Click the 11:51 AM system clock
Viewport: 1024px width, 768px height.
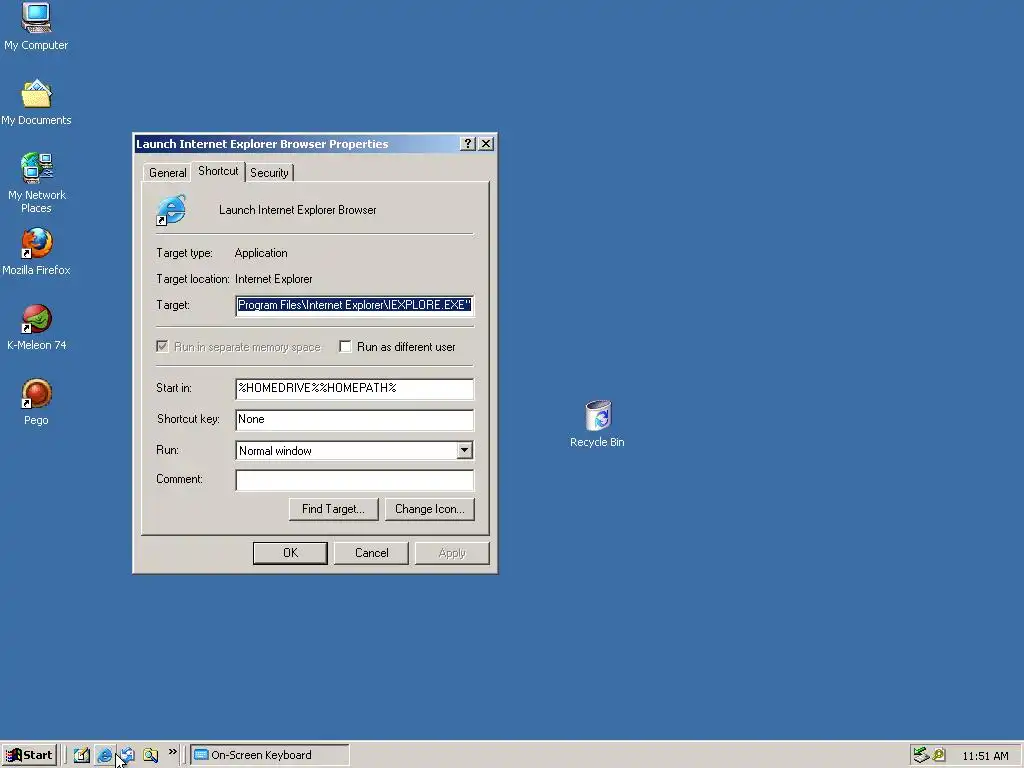click(x=985, y=756)
